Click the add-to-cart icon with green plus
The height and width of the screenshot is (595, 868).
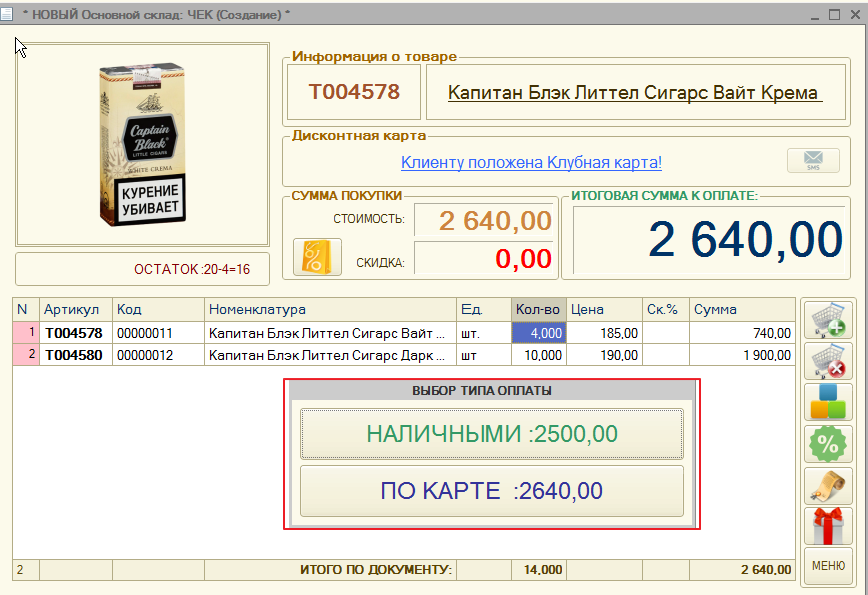coord(828,319)
